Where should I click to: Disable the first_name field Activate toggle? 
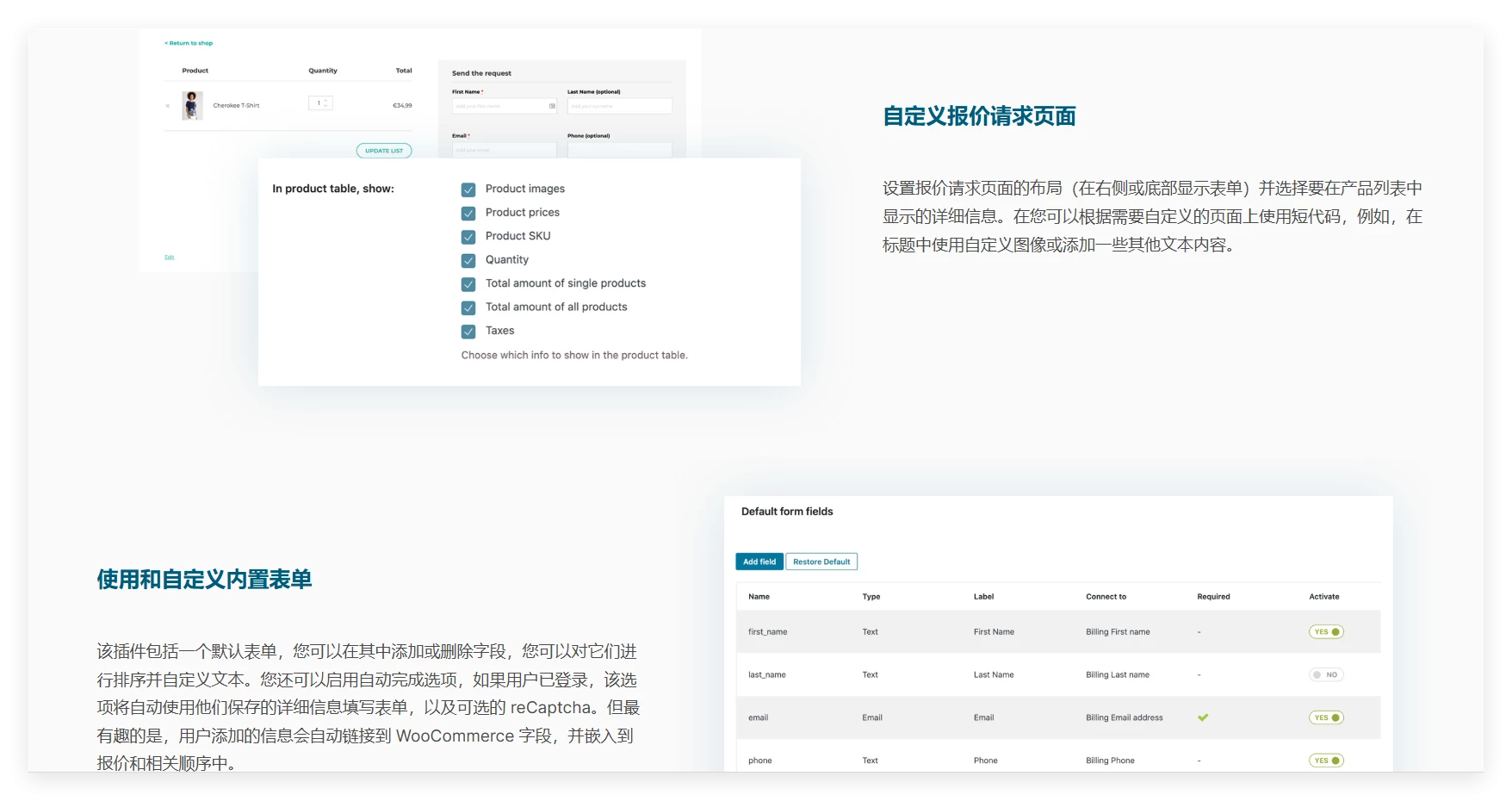pyautogui.click(x=1326, y=632)
